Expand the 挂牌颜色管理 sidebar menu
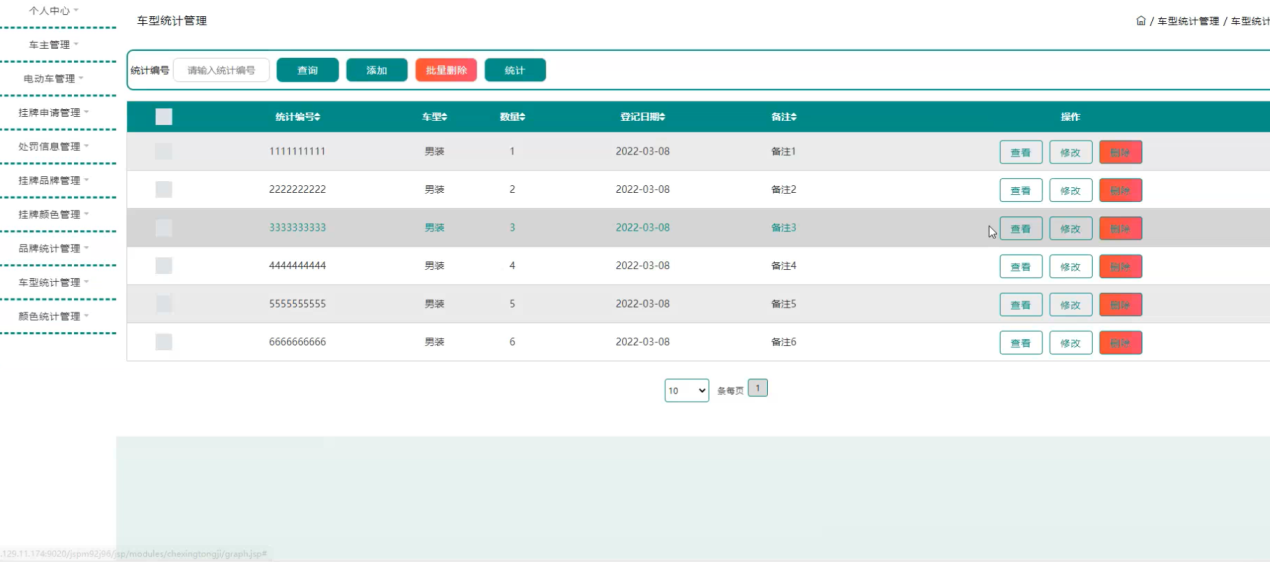Viewport: 1270px width, 562px height. point(53,214)
